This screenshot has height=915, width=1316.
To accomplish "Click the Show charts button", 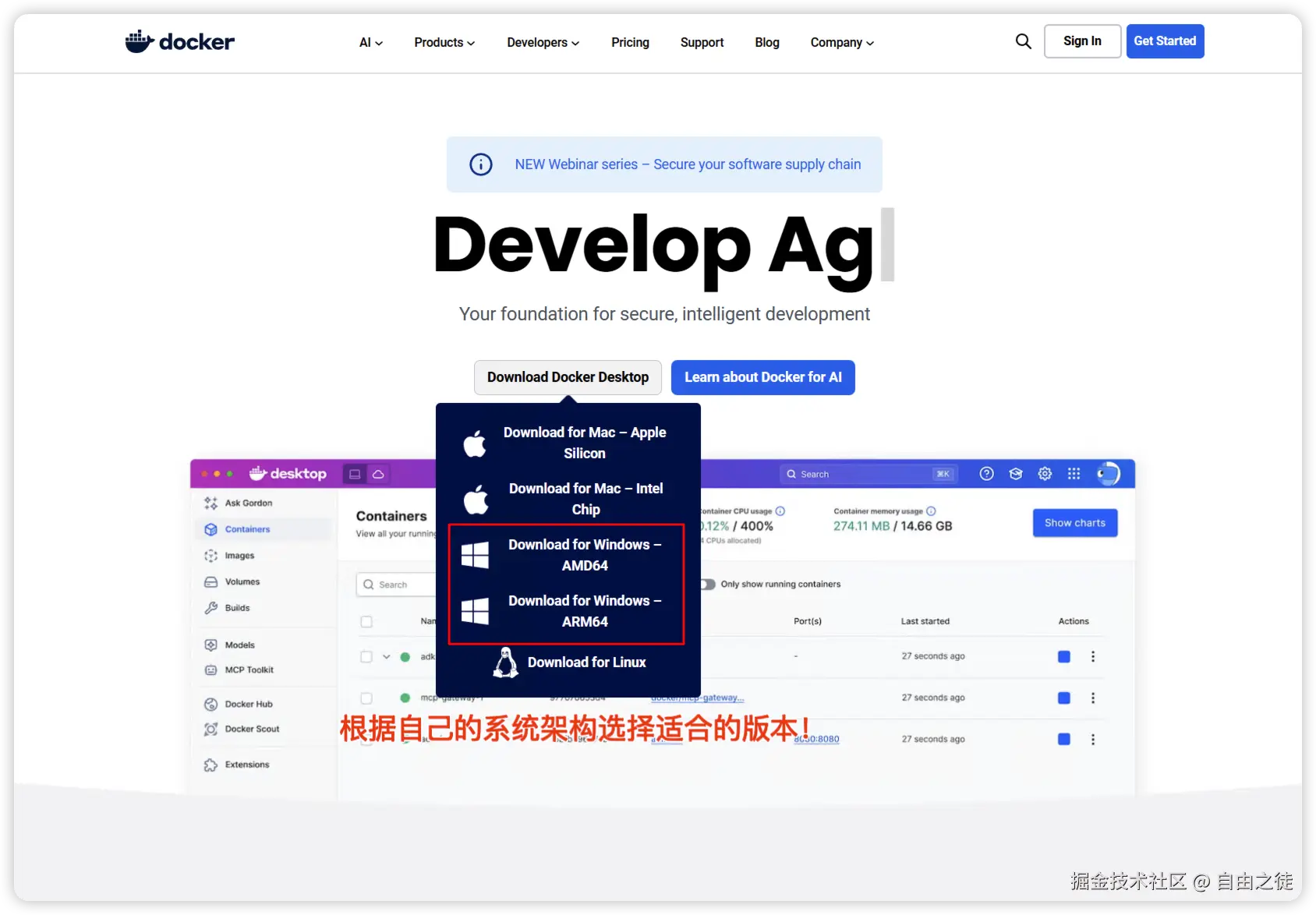I will point(1075,523).
